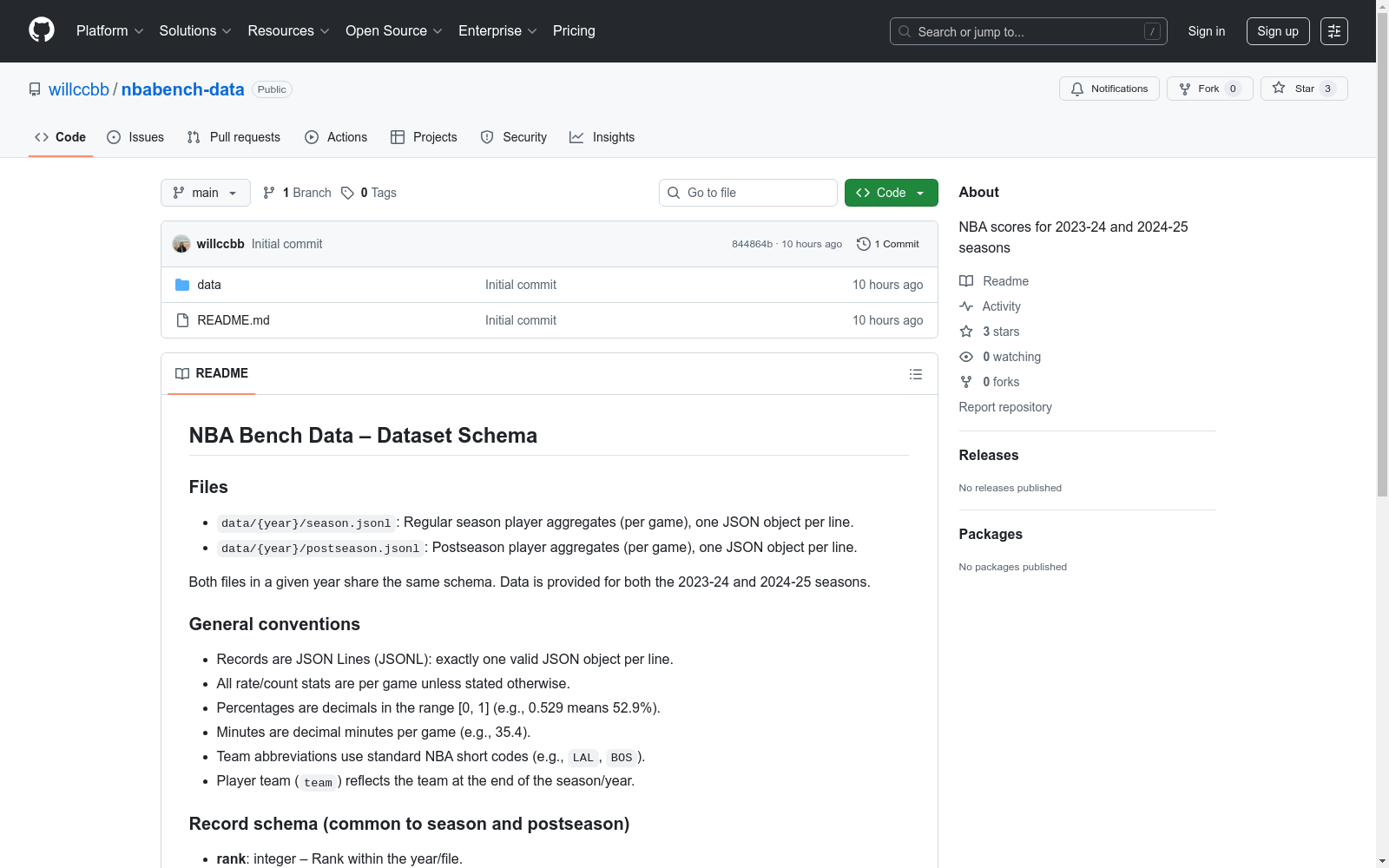Expand the main branch dropdown

click(205, 193)
